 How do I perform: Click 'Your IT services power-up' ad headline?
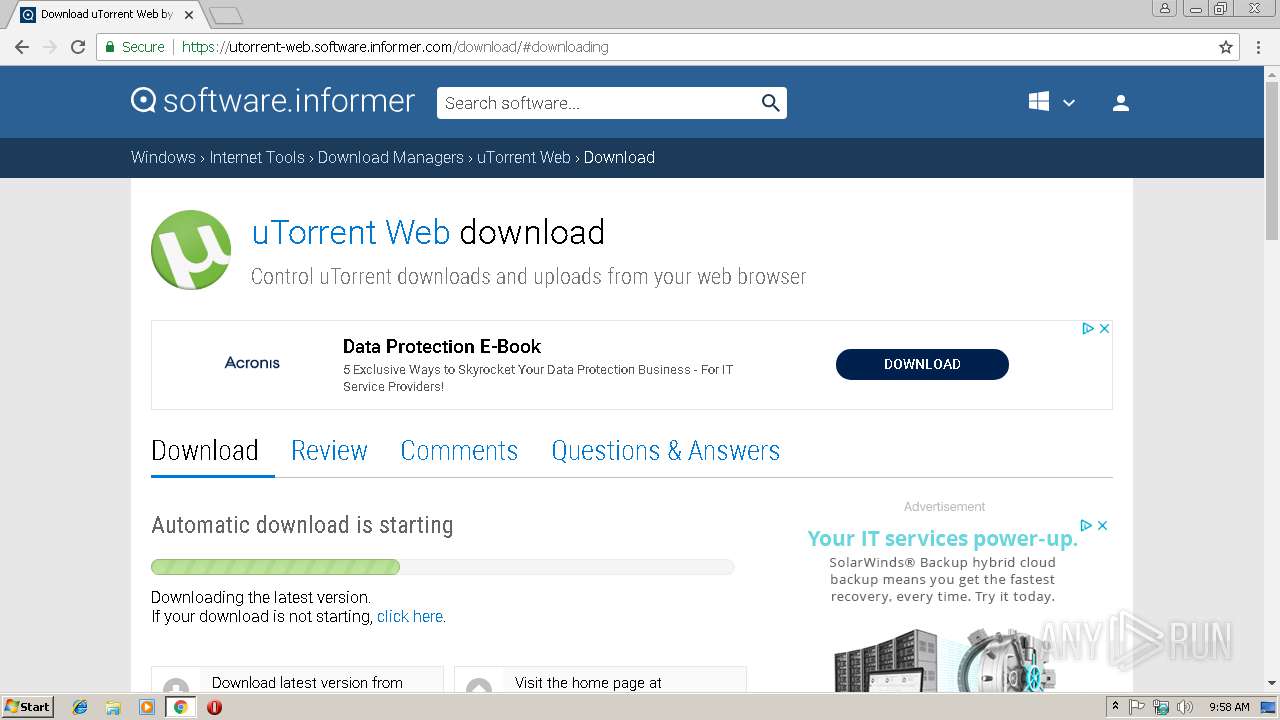[x=943, y=539]
